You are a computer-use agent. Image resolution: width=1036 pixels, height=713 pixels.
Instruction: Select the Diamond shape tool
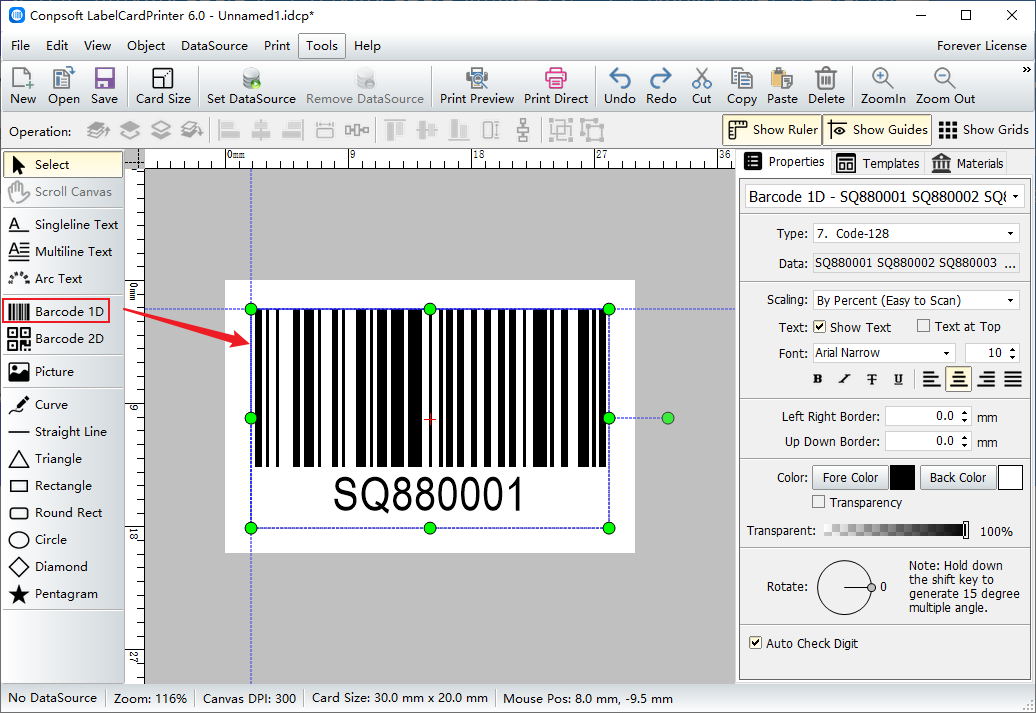click(63, 567)
